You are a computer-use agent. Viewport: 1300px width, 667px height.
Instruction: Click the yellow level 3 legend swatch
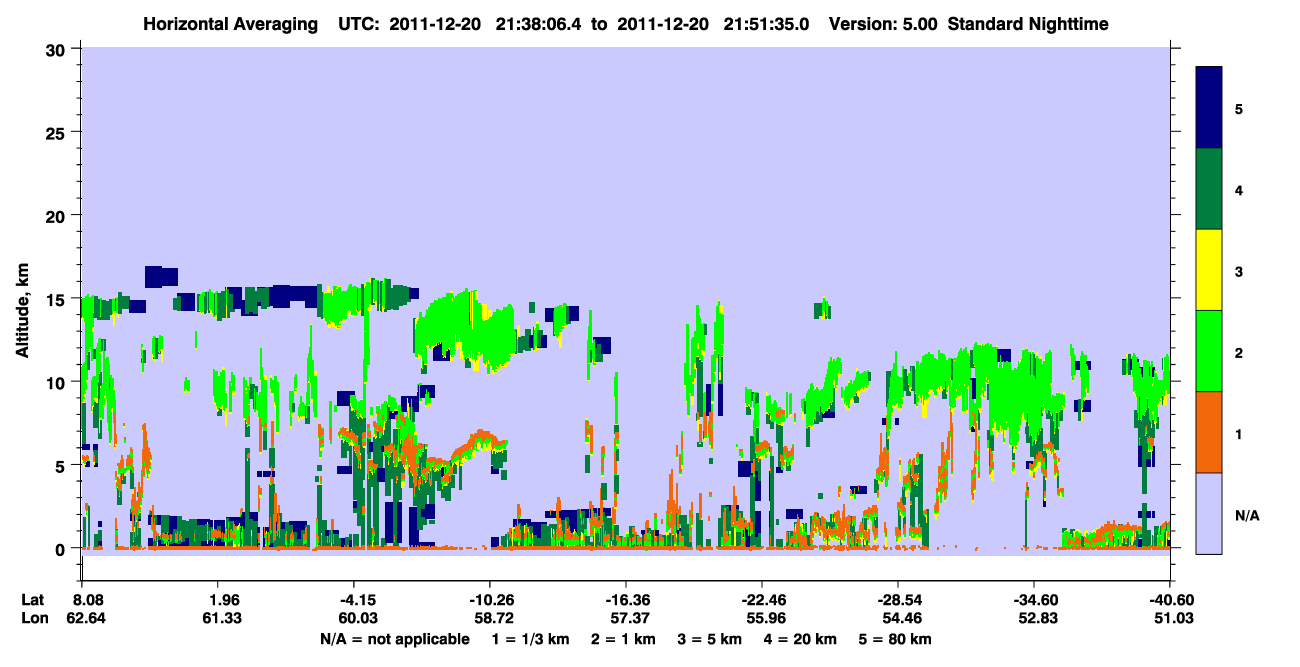pos(1209,270)
